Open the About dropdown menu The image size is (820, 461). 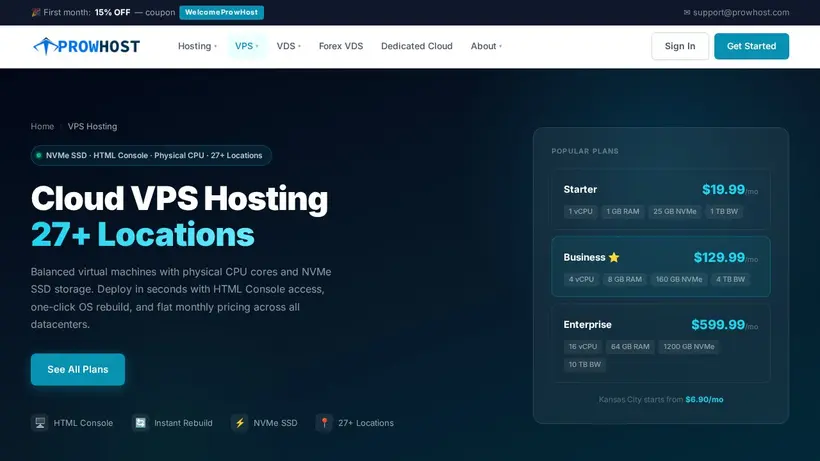[x=486, y=46]
